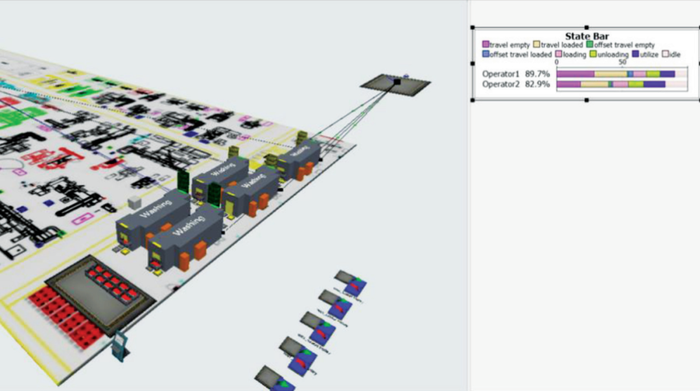The height and width of the screenshot is (391, 700).
Task: Select the floating gray platform with connector lines
Action: point(396,84)
